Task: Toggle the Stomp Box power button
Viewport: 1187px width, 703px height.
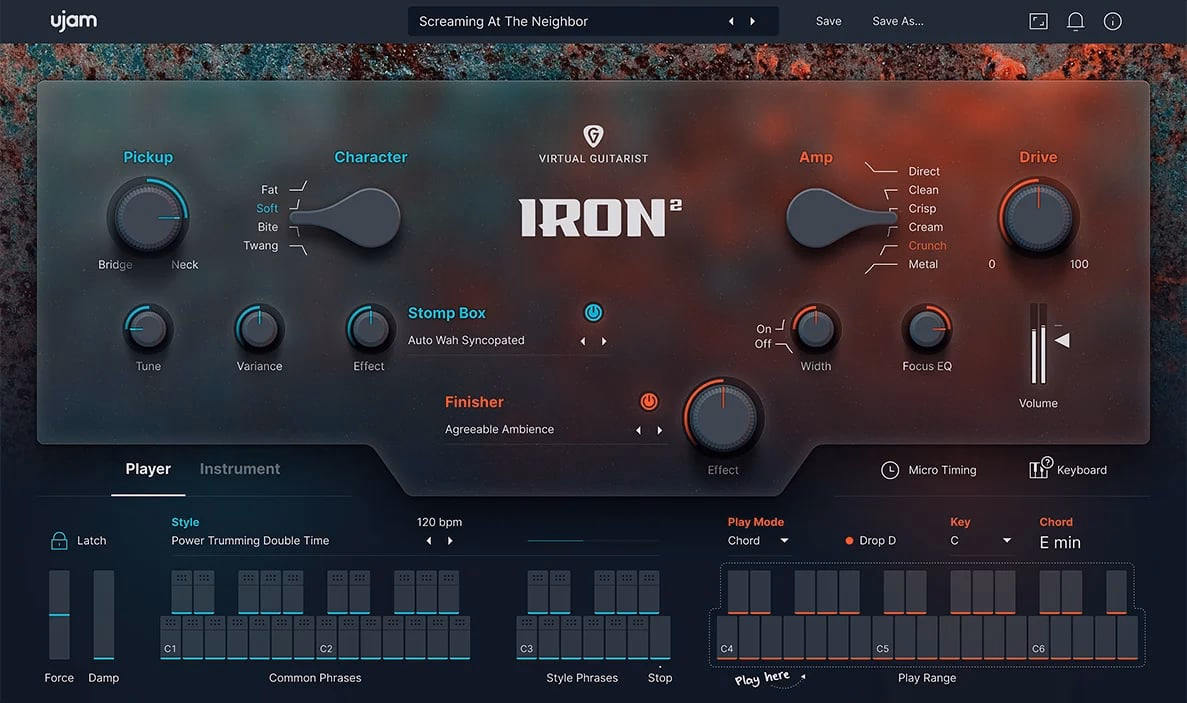Action: coord(594,313)
